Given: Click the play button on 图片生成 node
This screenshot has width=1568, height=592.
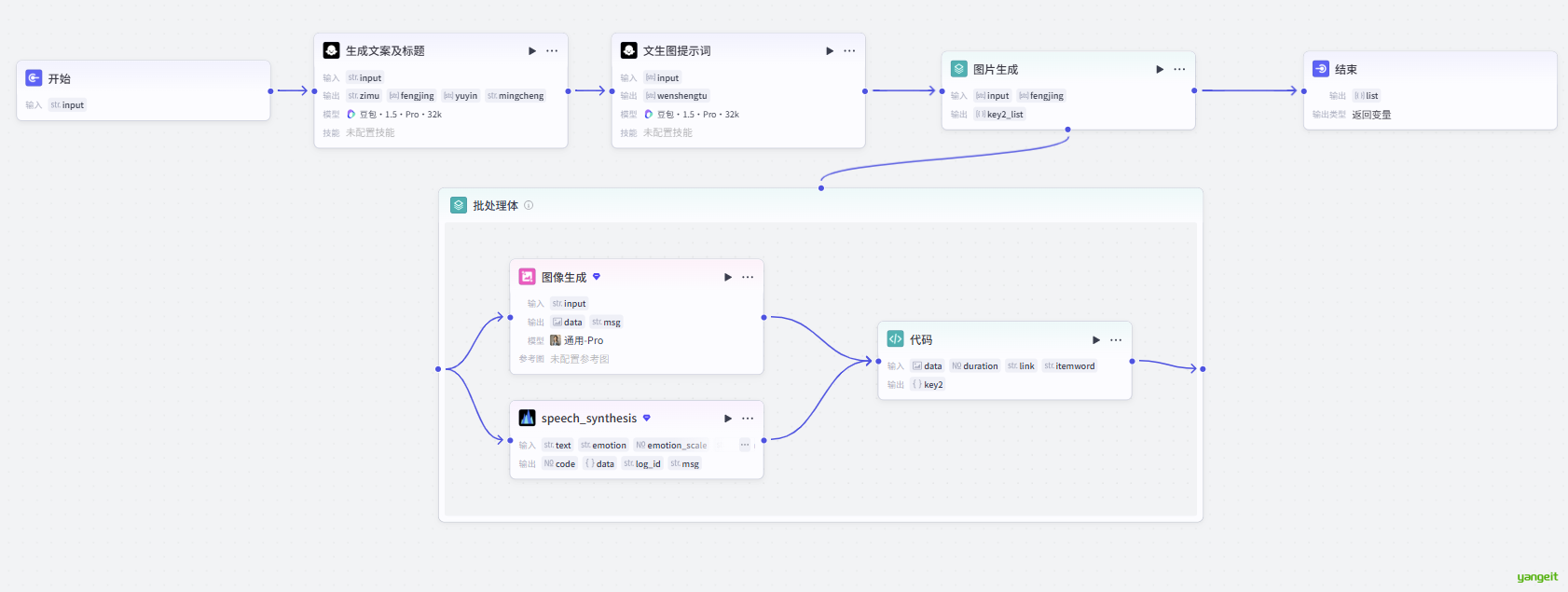Looking at the screenshot, I should tap(1160, 70).
